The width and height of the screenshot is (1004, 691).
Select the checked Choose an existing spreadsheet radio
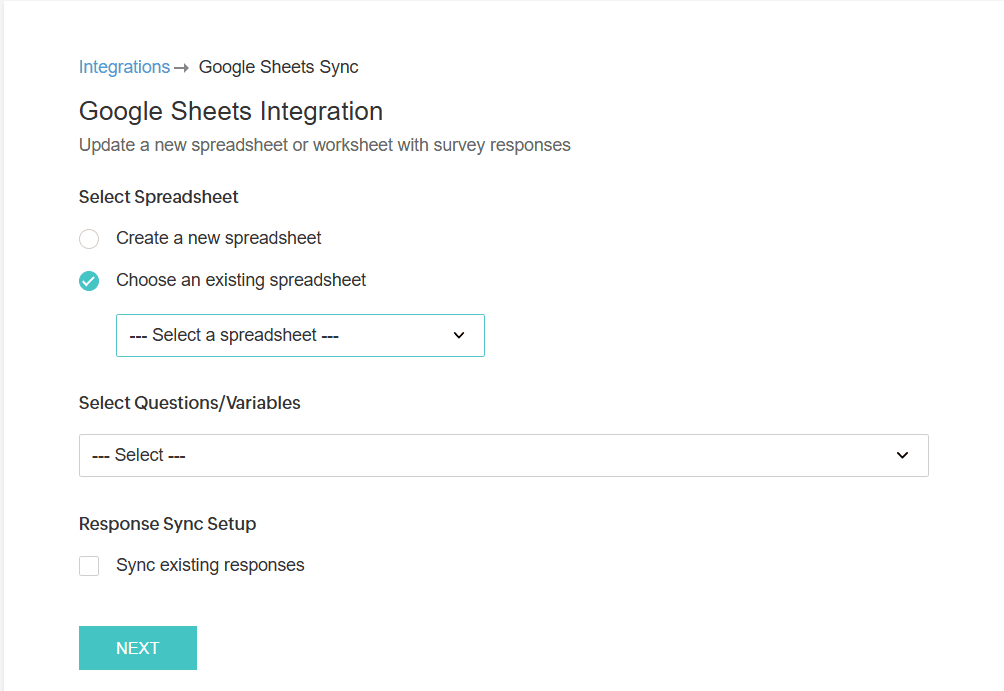coord(89,281)
